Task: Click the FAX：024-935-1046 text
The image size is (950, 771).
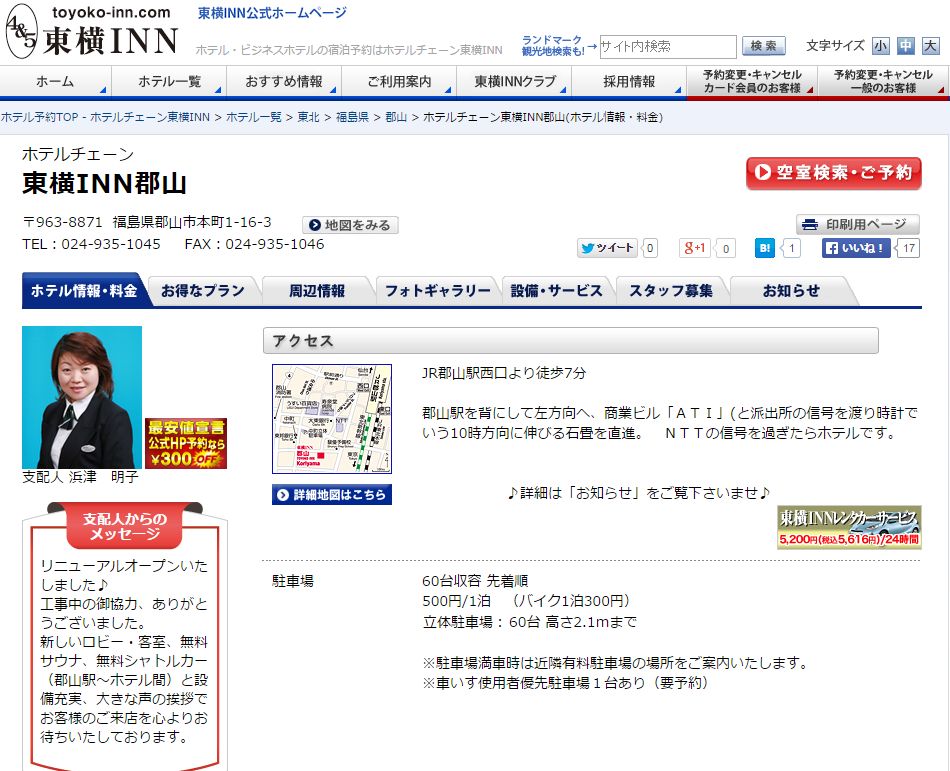Action: tap(254, 244)
